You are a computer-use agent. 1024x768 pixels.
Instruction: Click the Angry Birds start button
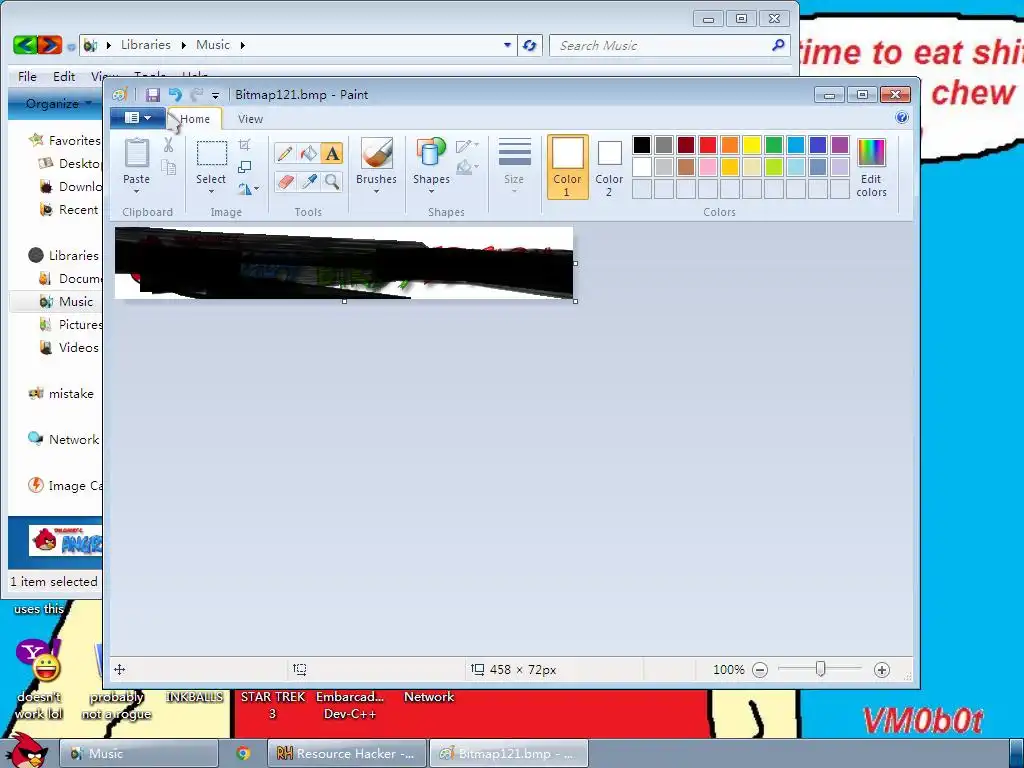26,751
